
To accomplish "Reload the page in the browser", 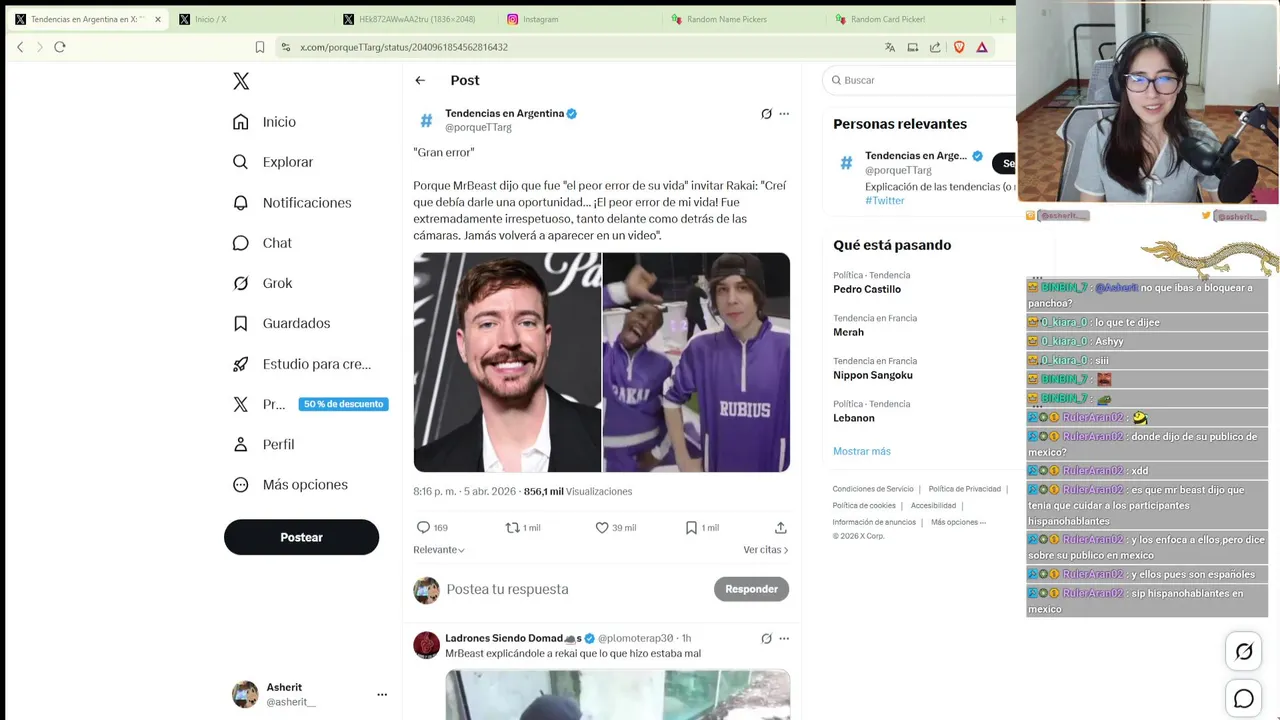I will (60, 47).
